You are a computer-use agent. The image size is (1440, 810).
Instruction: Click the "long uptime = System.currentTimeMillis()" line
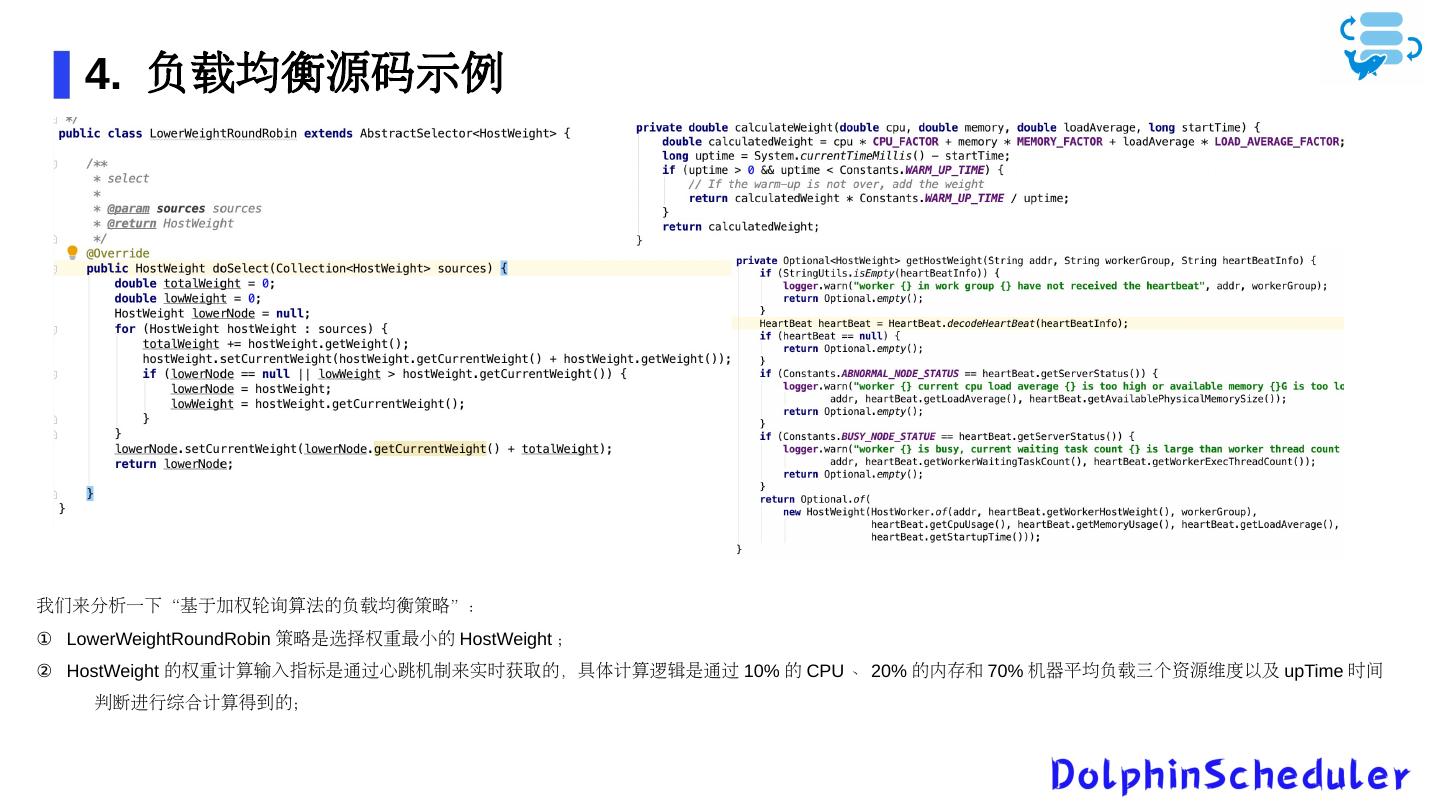pyautogui.click(x=836, y=155)
